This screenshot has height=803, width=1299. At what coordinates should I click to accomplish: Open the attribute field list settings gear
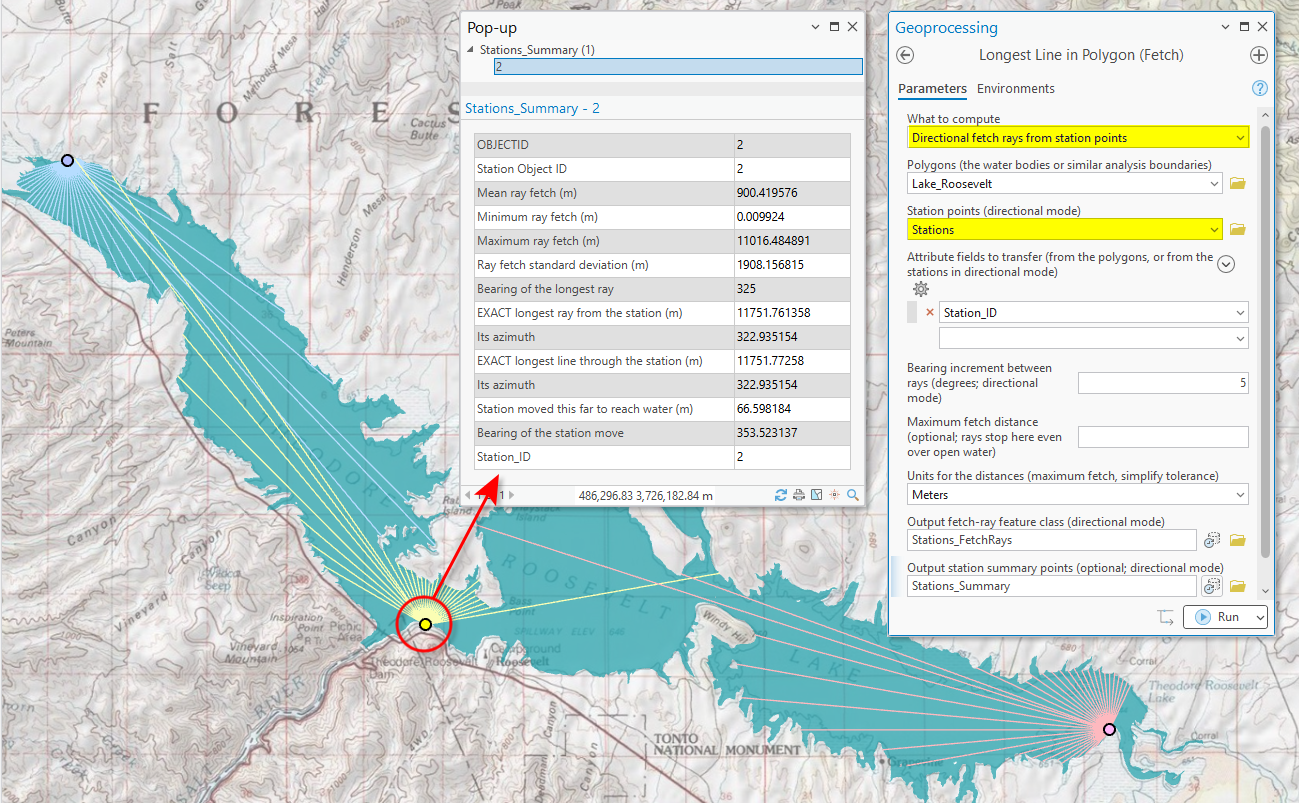[x=921, y=289]
